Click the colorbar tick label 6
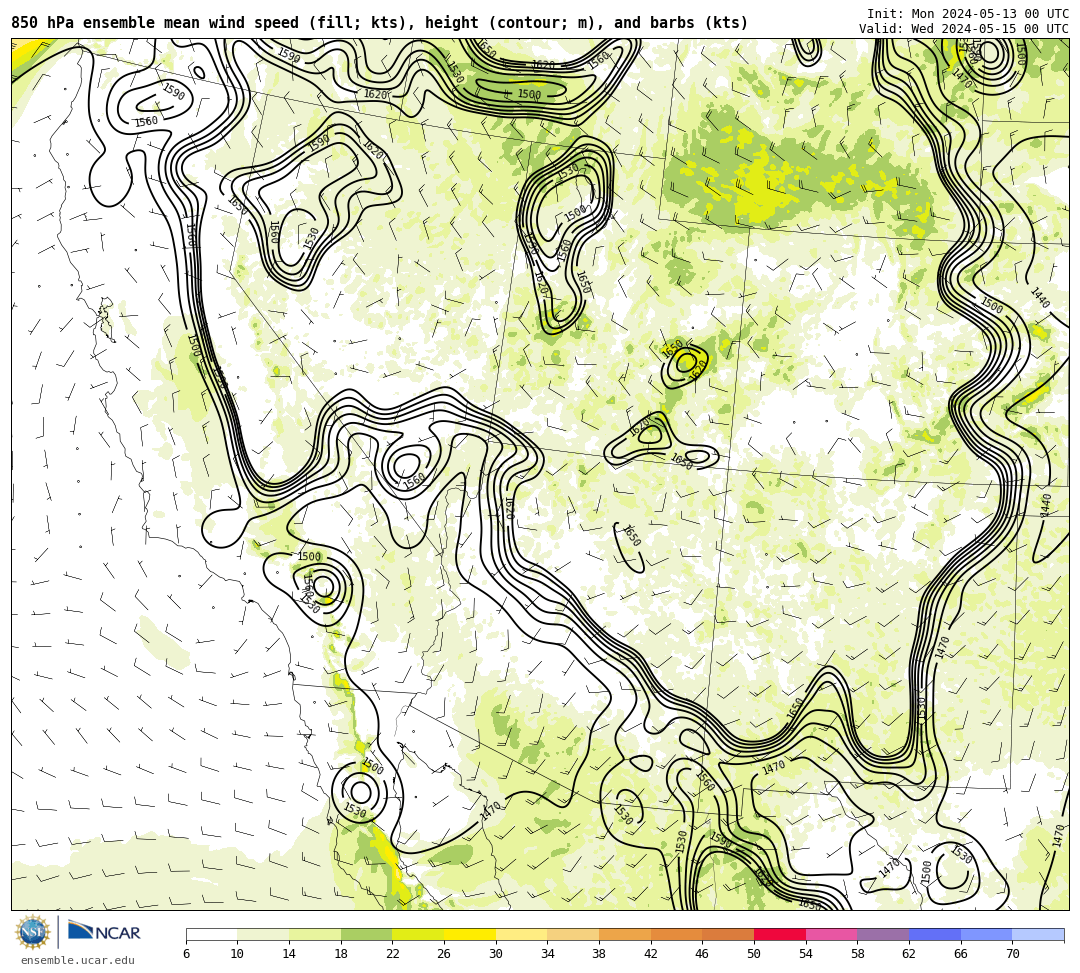 [x=186, y=954]
